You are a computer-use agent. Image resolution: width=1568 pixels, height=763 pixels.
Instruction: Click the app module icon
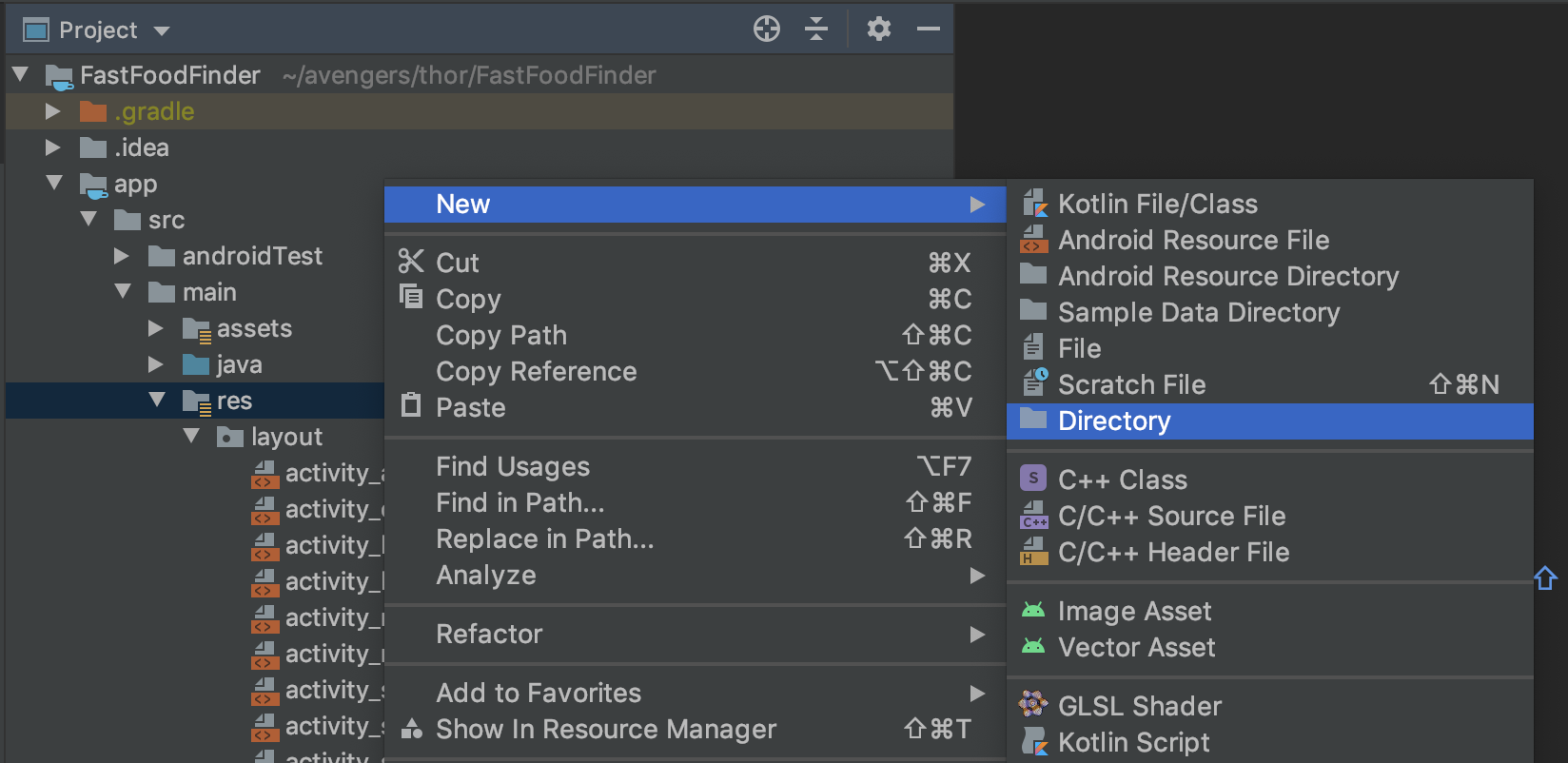93,185
